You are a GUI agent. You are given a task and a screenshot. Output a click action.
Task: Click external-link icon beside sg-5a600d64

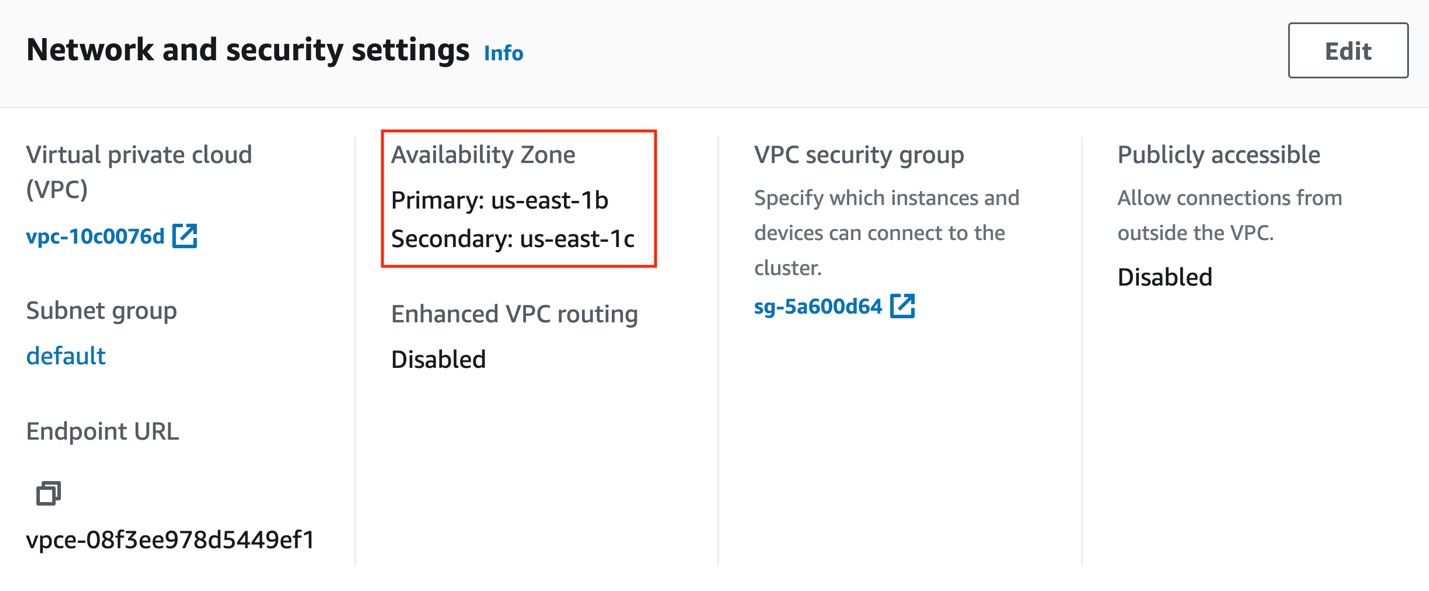pos(902,306)
